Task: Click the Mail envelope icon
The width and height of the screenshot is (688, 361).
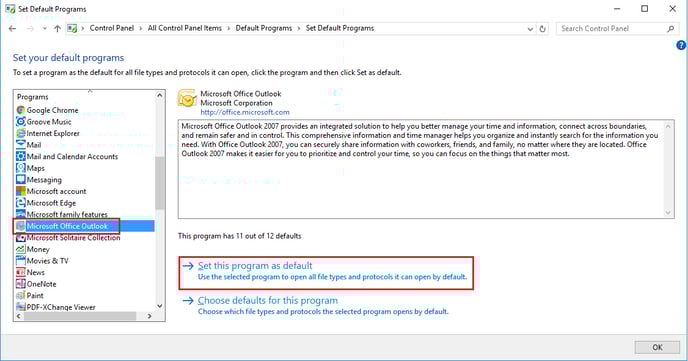Action: coord(21,144)
